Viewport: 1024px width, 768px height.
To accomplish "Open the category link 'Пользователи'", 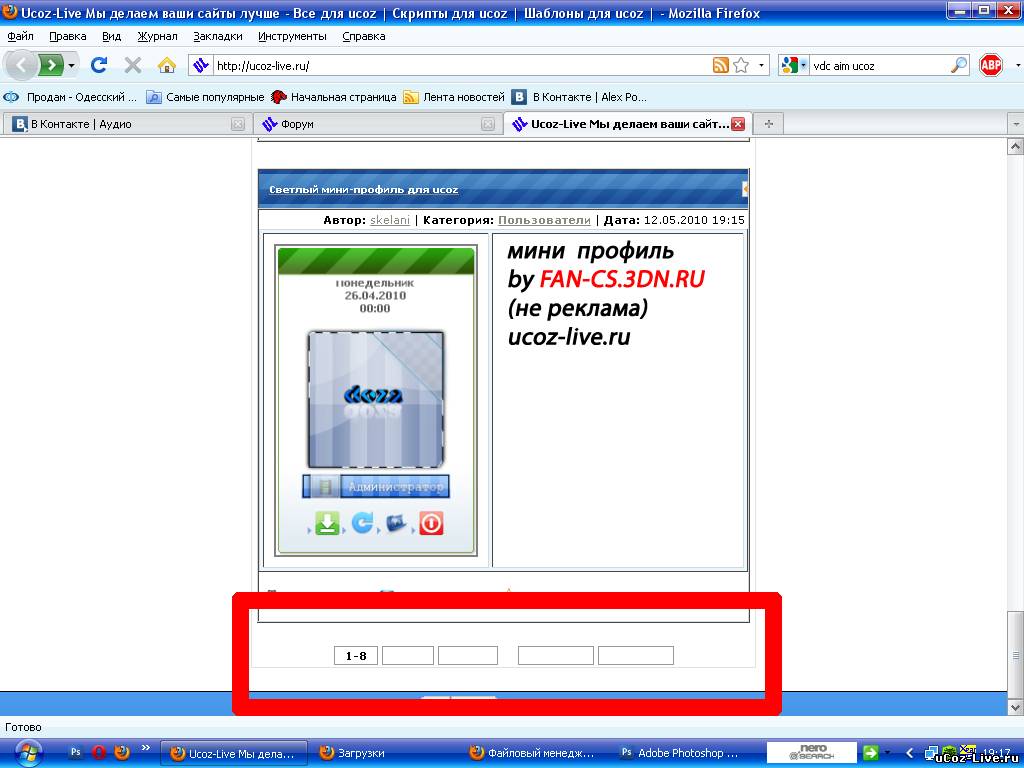I will 544,220.
